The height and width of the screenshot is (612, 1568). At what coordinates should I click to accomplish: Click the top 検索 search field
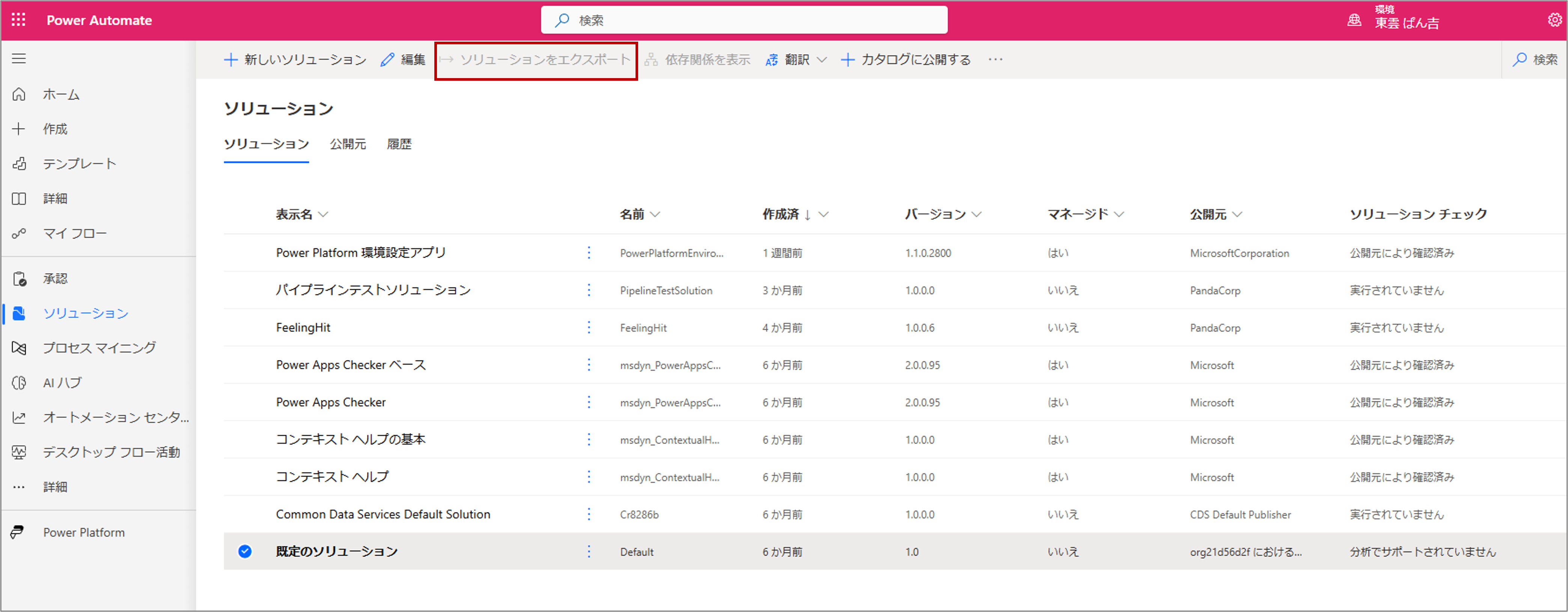[x=744, y=20]
